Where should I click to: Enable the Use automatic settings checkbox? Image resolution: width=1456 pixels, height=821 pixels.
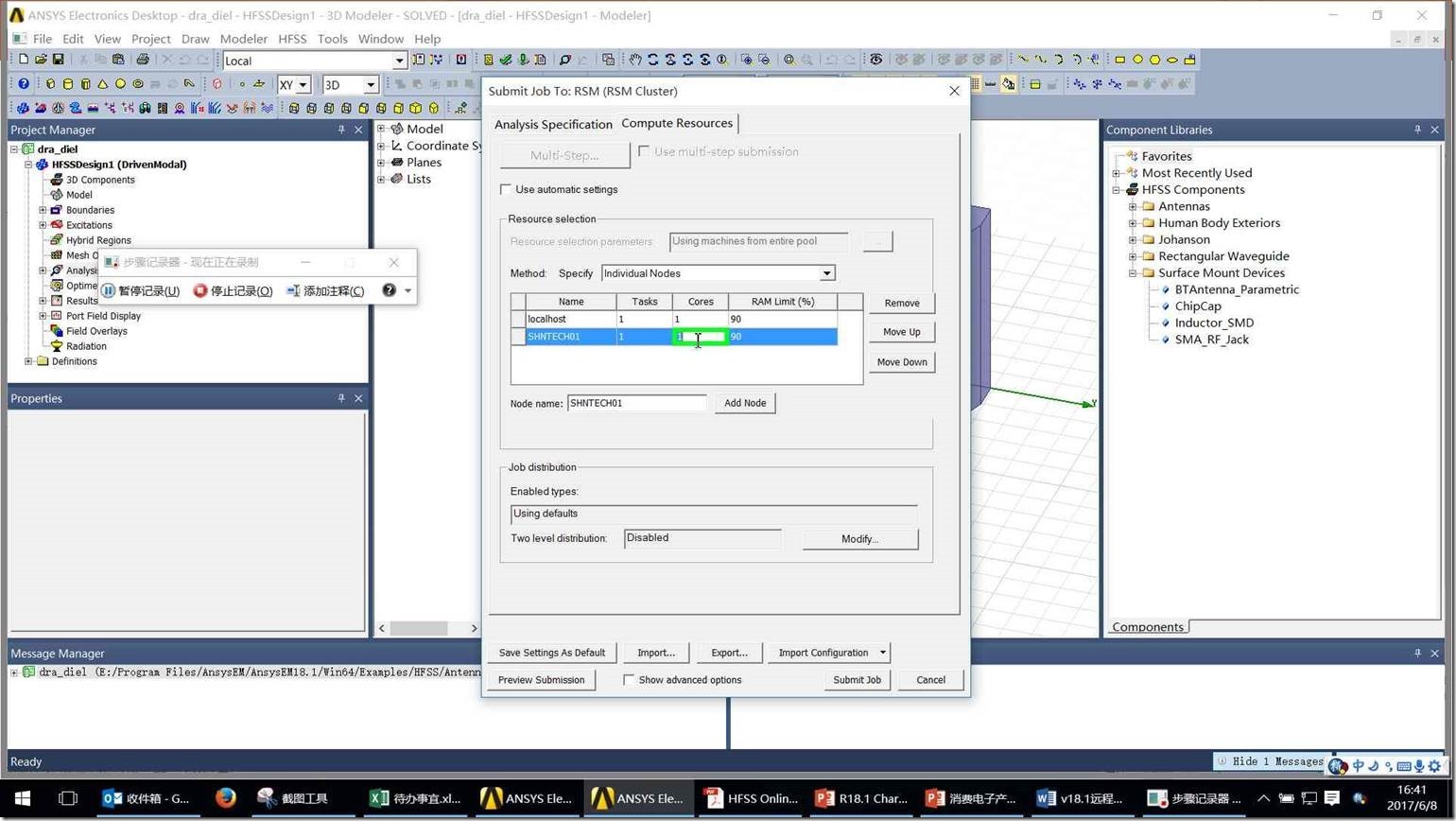tap(506, 189)
